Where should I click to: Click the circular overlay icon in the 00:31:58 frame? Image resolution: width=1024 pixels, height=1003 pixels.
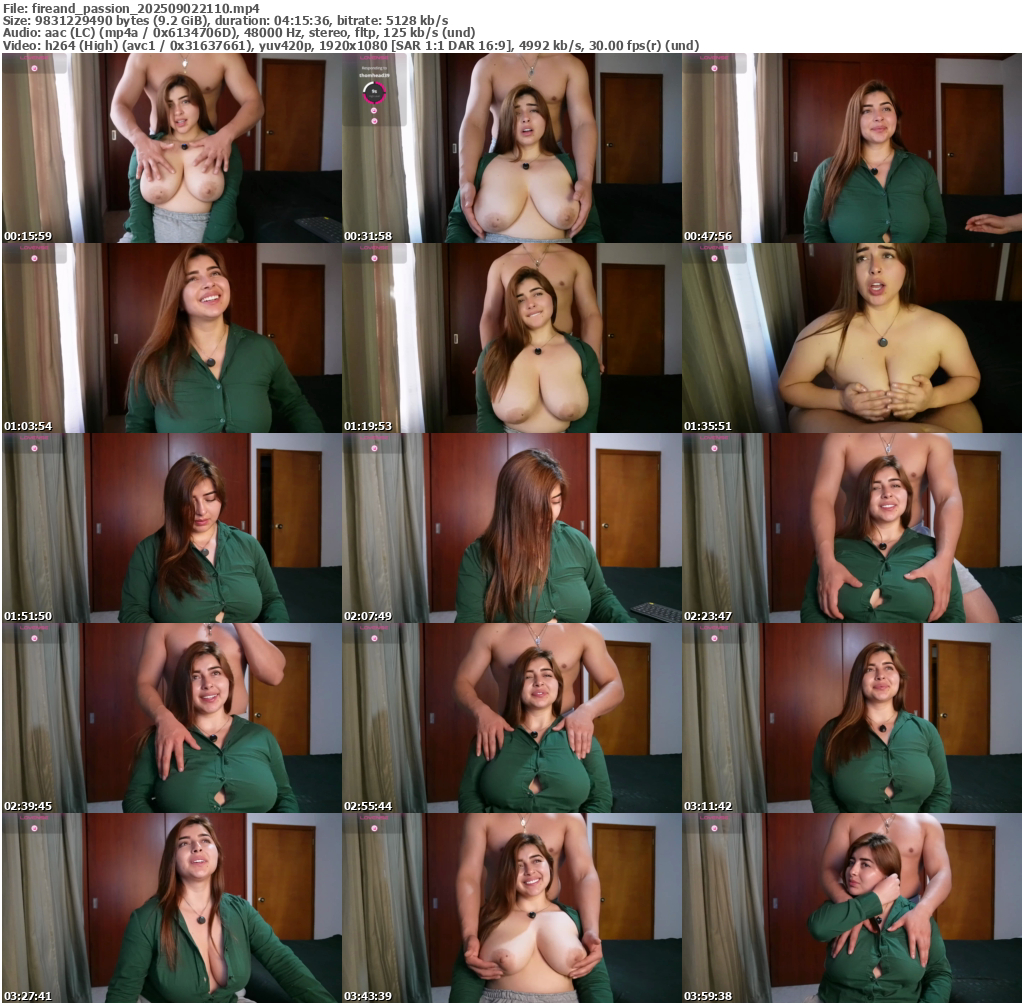click(x=374, y=94)
